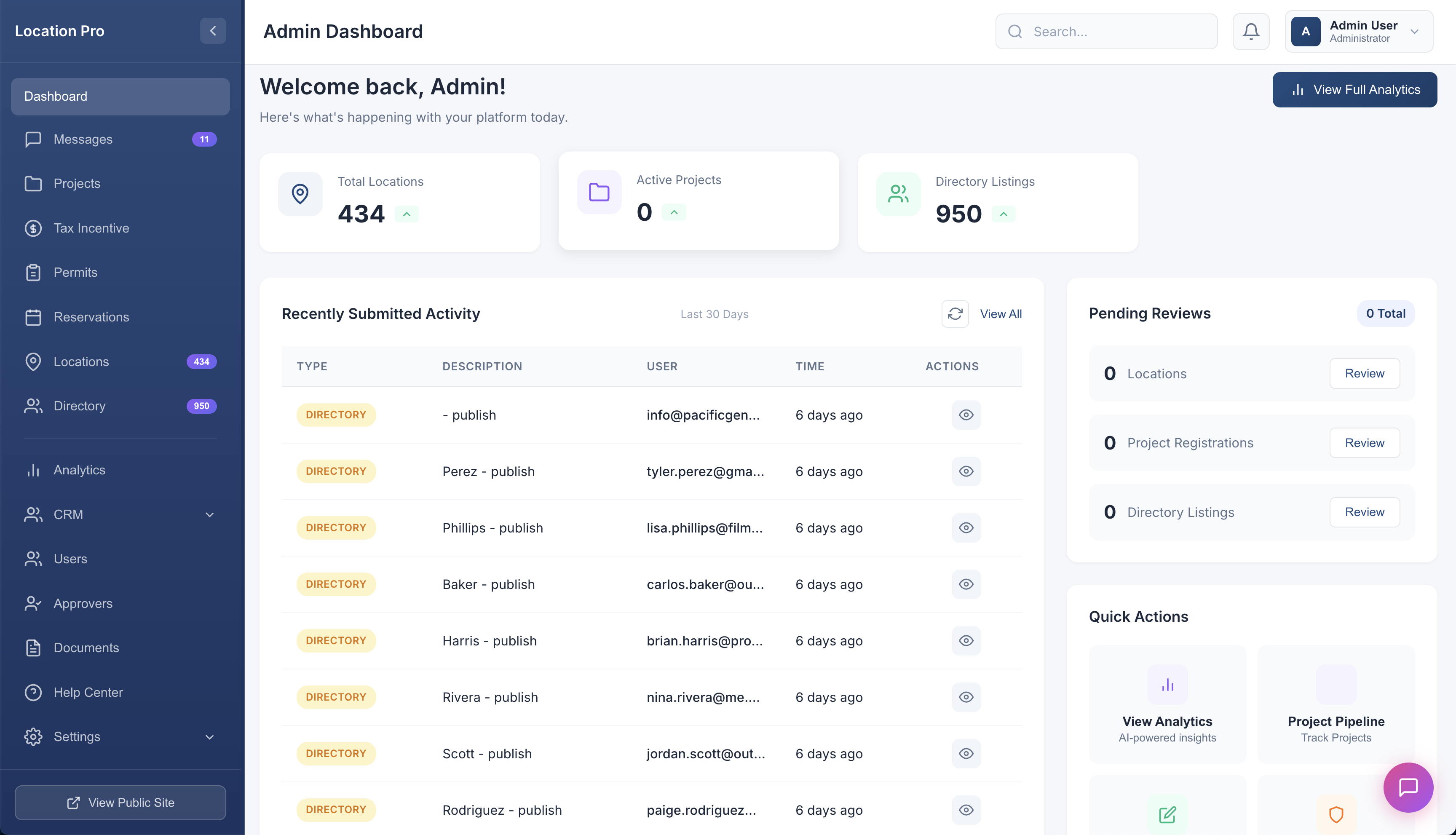Open notifications with the bell icon
The image size is (1456, 835).
tap(1251, 32)
